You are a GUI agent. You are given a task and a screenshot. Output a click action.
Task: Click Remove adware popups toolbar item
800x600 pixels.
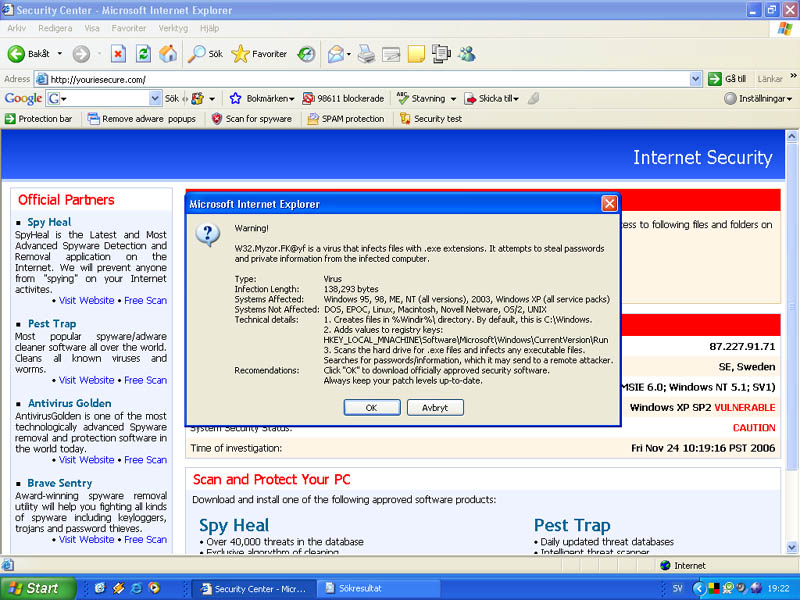click(141, 118)
